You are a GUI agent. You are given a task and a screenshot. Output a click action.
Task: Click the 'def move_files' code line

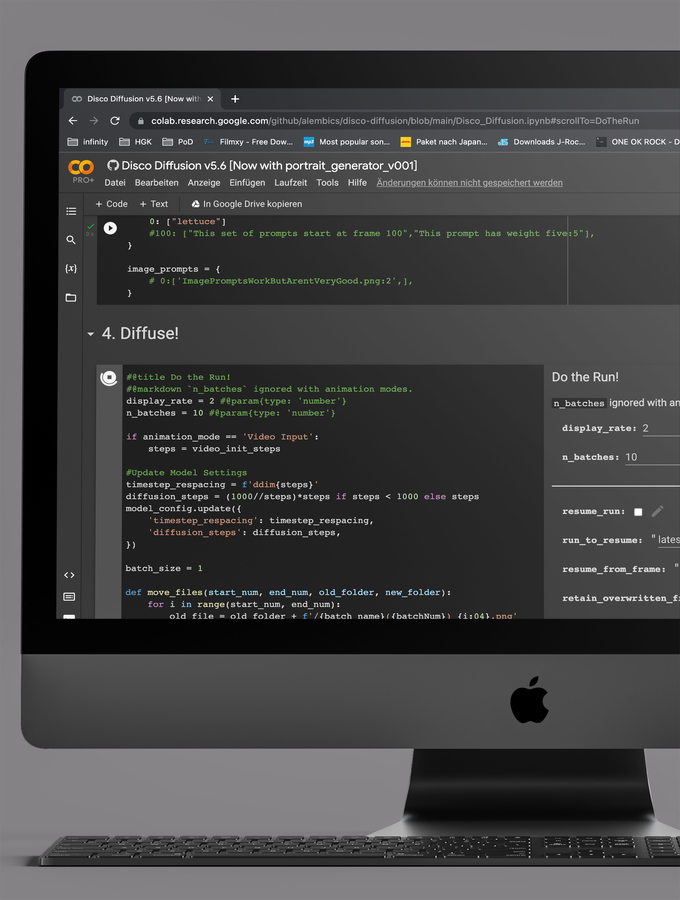(288, 592)
